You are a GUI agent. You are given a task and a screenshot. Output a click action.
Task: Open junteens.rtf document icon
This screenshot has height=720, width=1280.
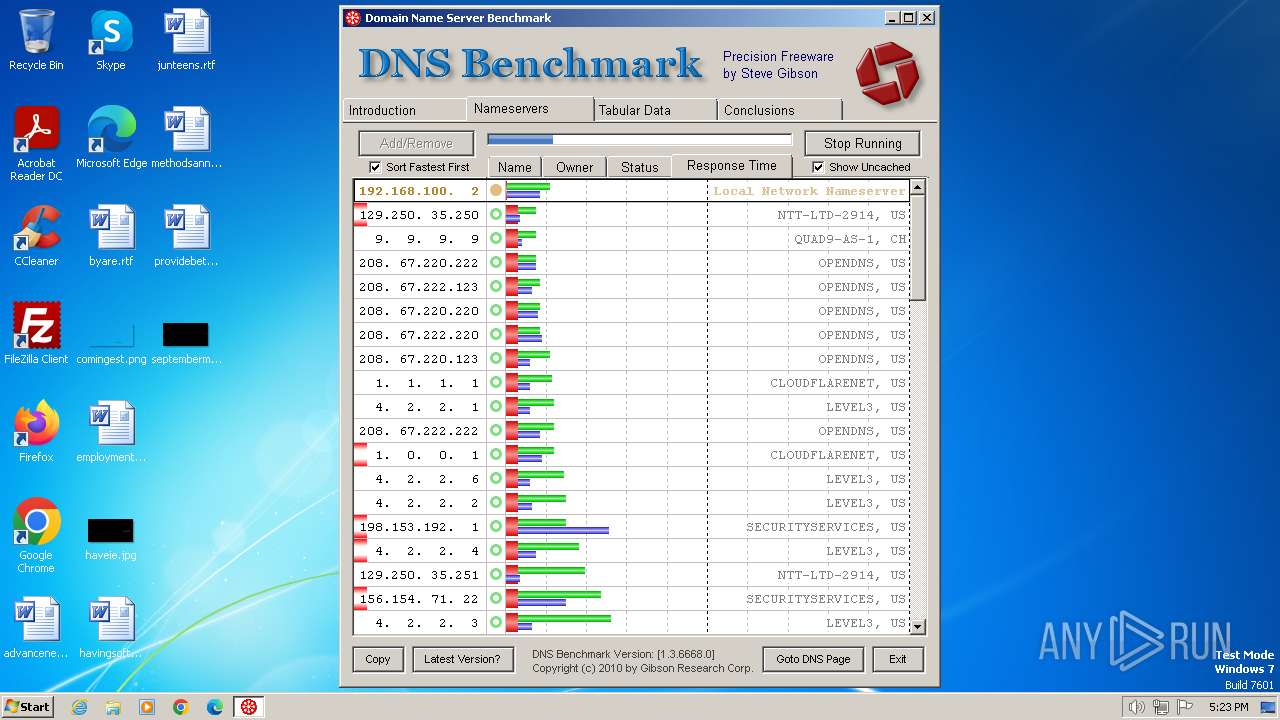pos(186,40)
